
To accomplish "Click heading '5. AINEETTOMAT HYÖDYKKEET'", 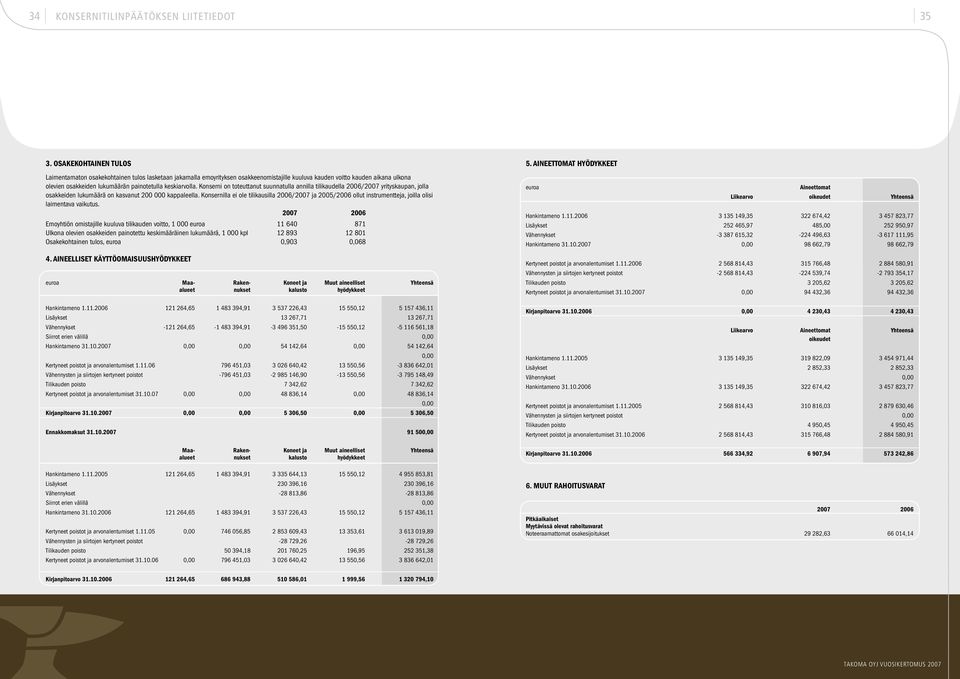I will (571, 163).
